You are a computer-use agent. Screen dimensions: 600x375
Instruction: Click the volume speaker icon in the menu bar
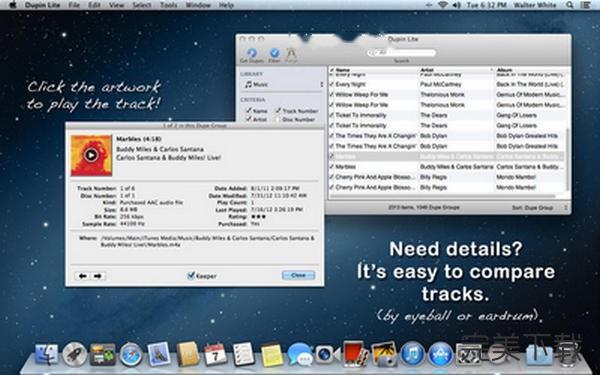click(x=457, y=5)
